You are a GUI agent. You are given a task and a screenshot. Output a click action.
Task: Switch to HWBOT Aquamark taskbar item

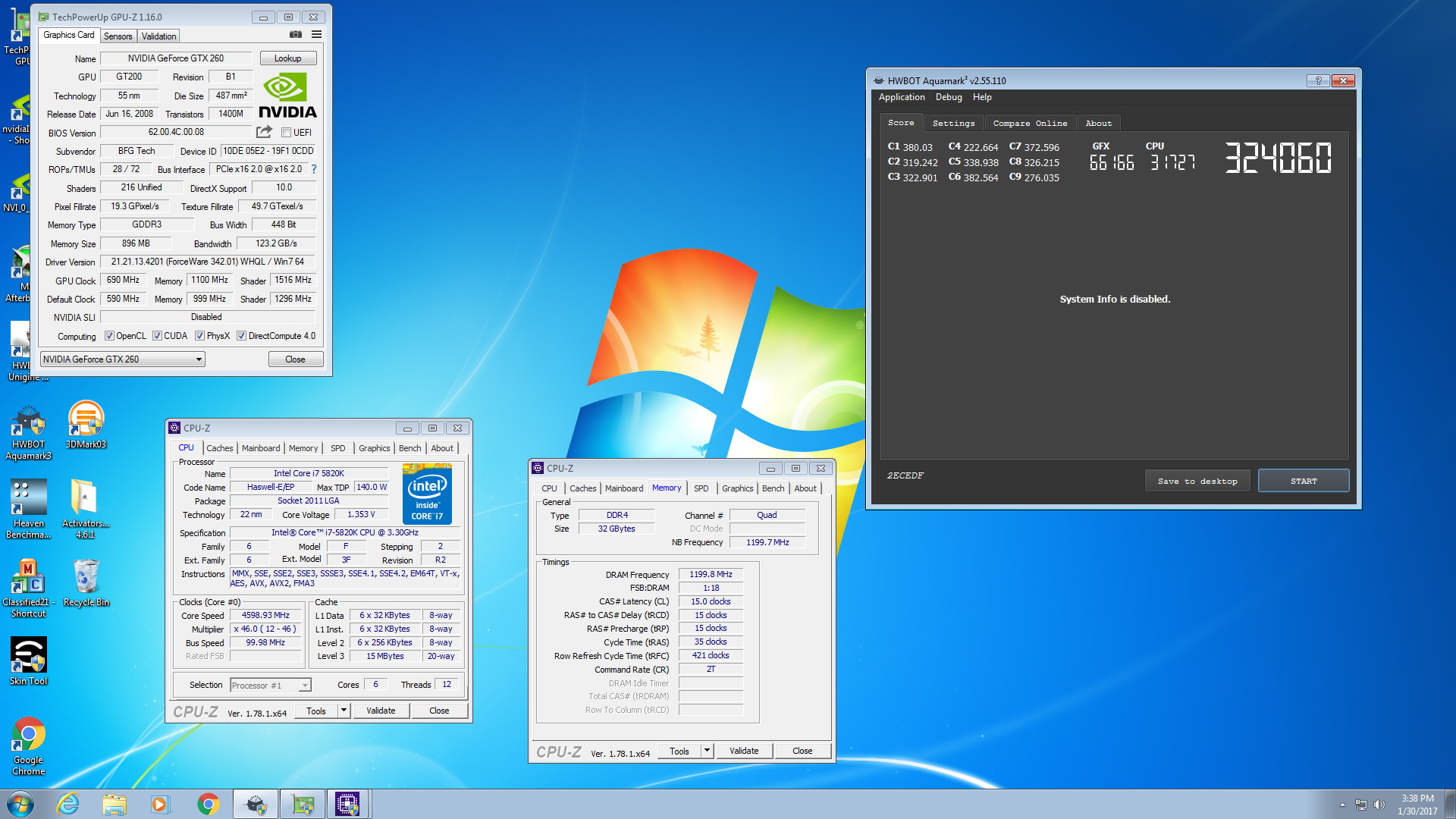point(256,804)
